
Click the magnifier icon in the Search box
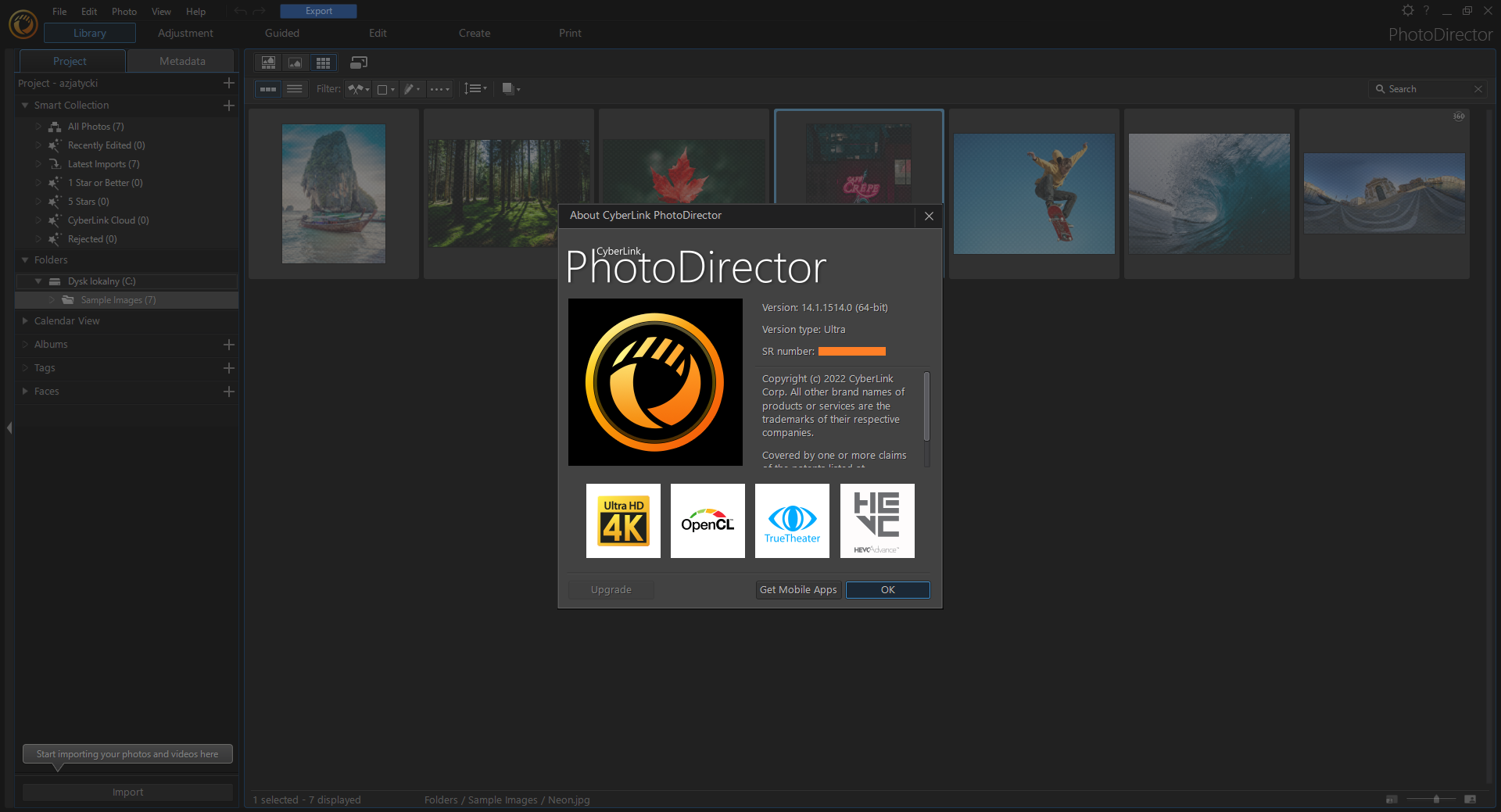pyautogui.click(x=1380, y=89)
